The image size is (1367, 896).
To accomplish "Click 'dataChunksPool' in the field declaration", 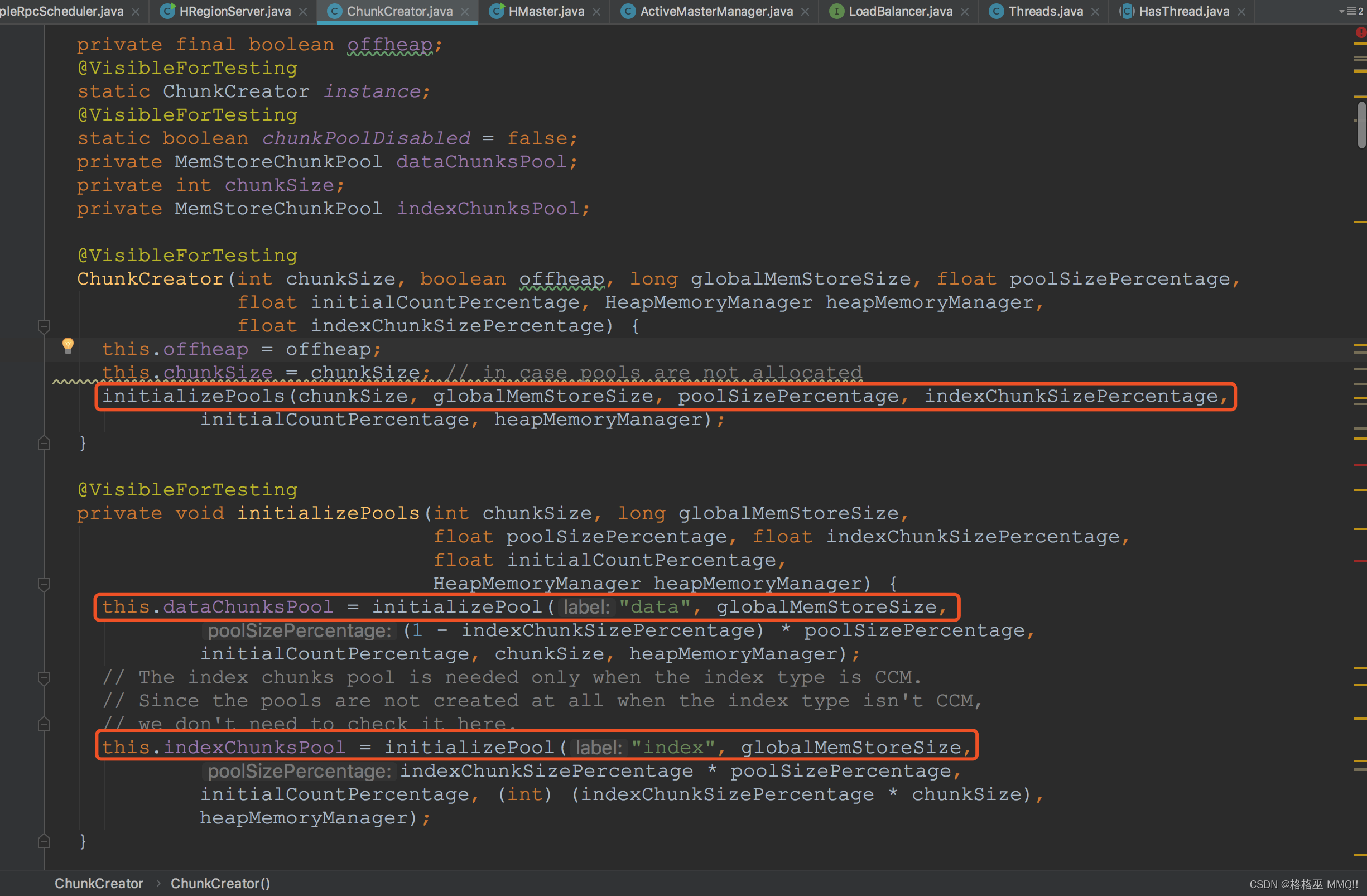I will [x=482, y=162].
